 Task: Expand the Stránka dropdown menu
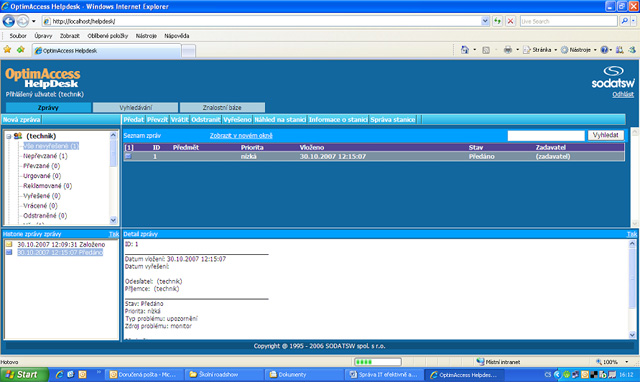pos(556,50)
